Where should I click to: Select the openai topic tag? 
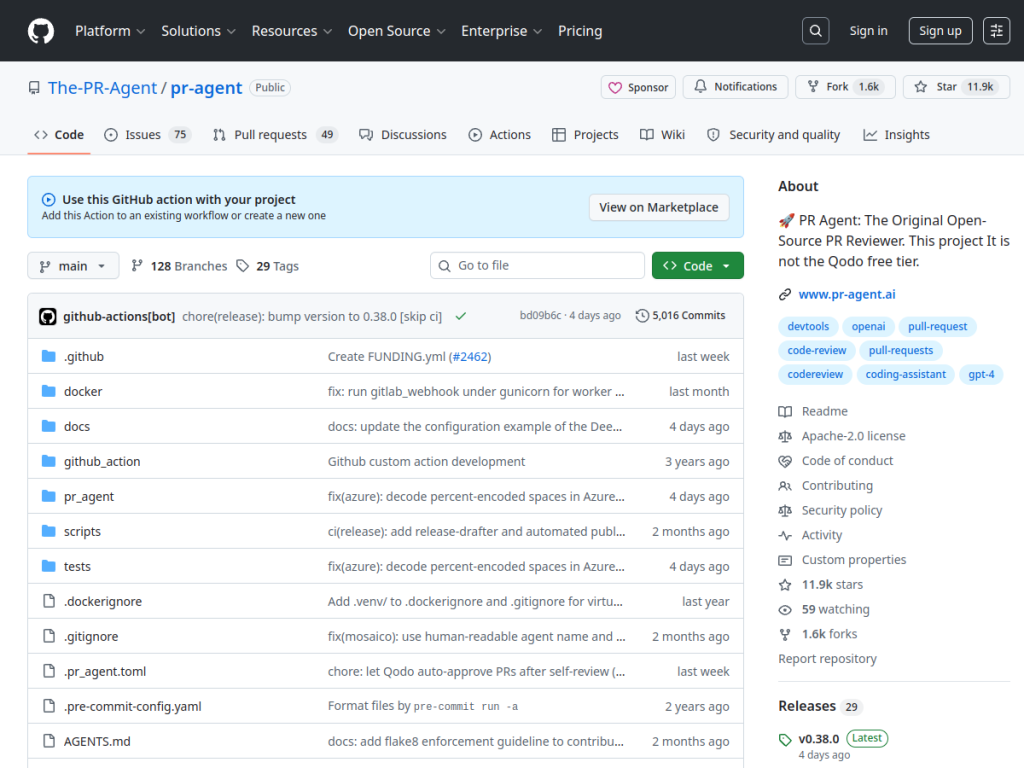[x=869, y=327]
